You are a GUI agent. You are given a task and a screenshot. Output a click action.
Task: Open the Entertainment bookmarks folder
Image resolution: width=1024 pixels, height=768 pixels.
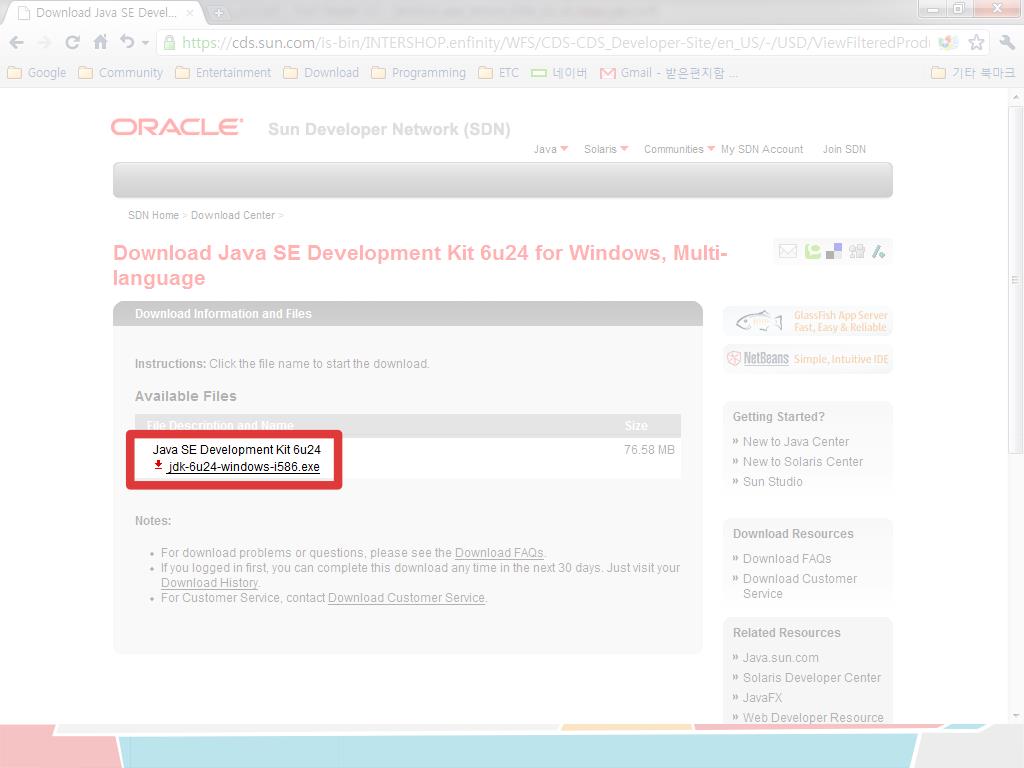click(223, 72)
